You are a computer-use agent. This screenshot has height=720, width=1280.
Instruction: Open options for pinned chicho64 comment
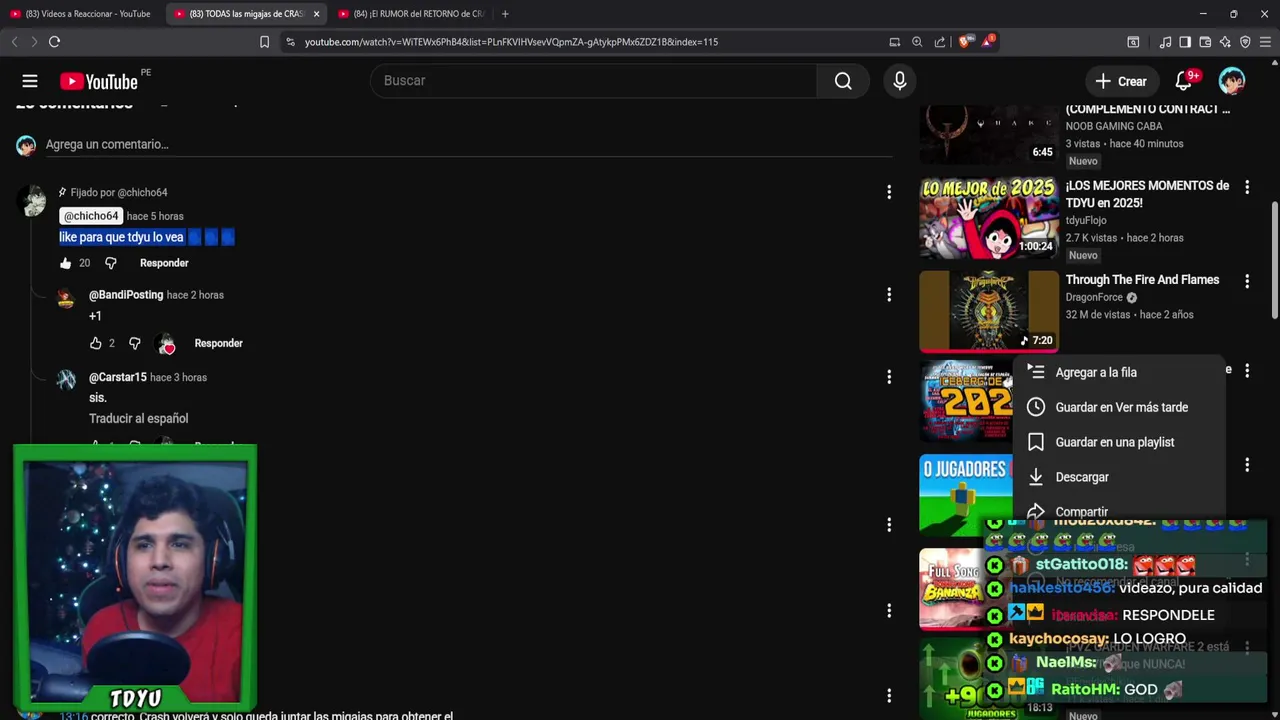click(x=889, y=192)
